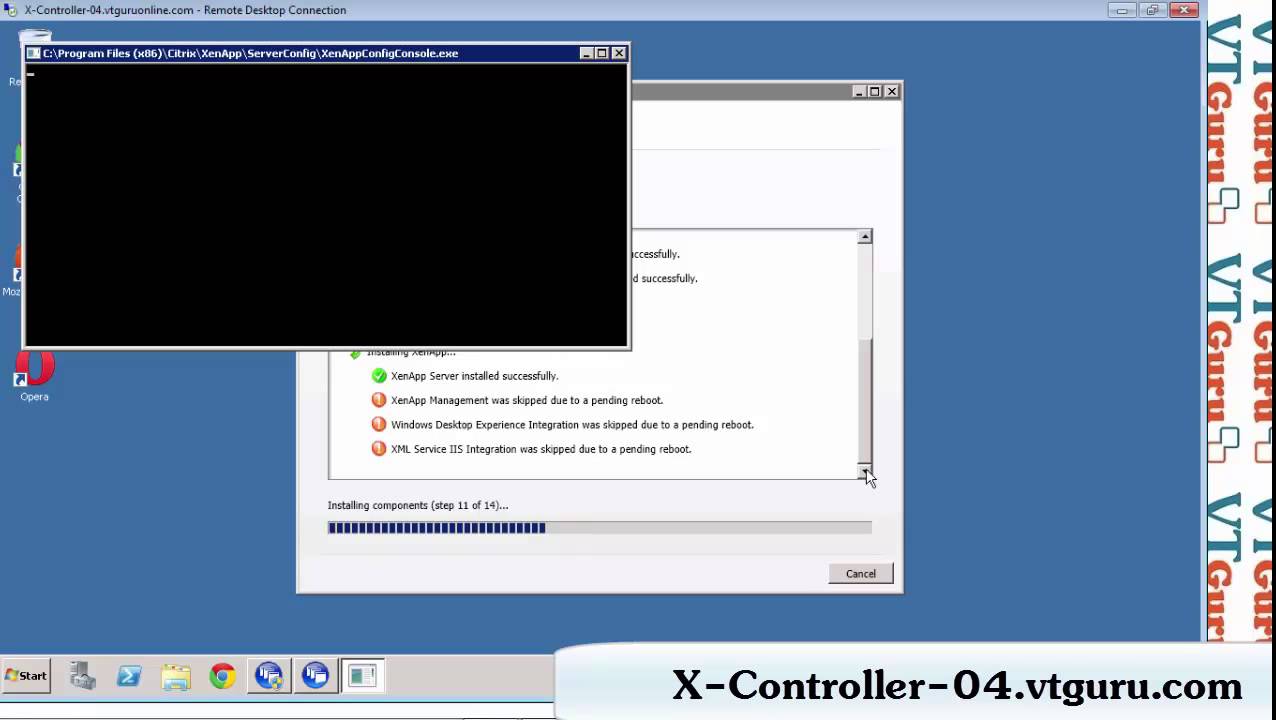Select 'XenApp Server installed successfully.' text
The width and height of the screenshot is (1276, 720).
point(474,376)
